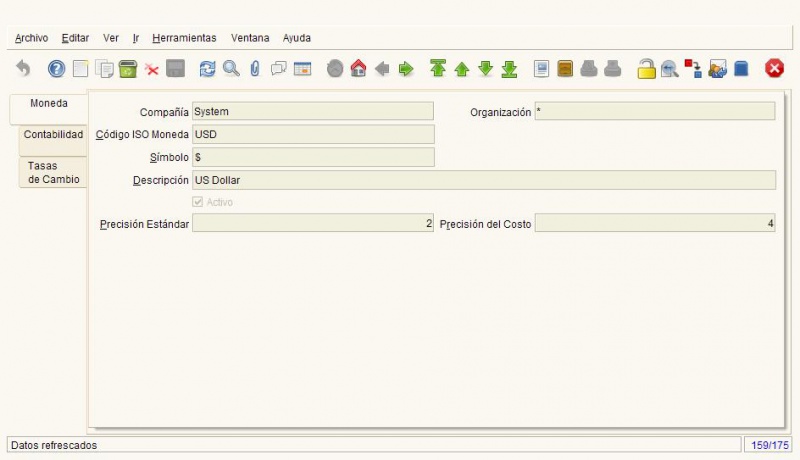
Task: Open the Ventana menu
Action: pos(250,38)
